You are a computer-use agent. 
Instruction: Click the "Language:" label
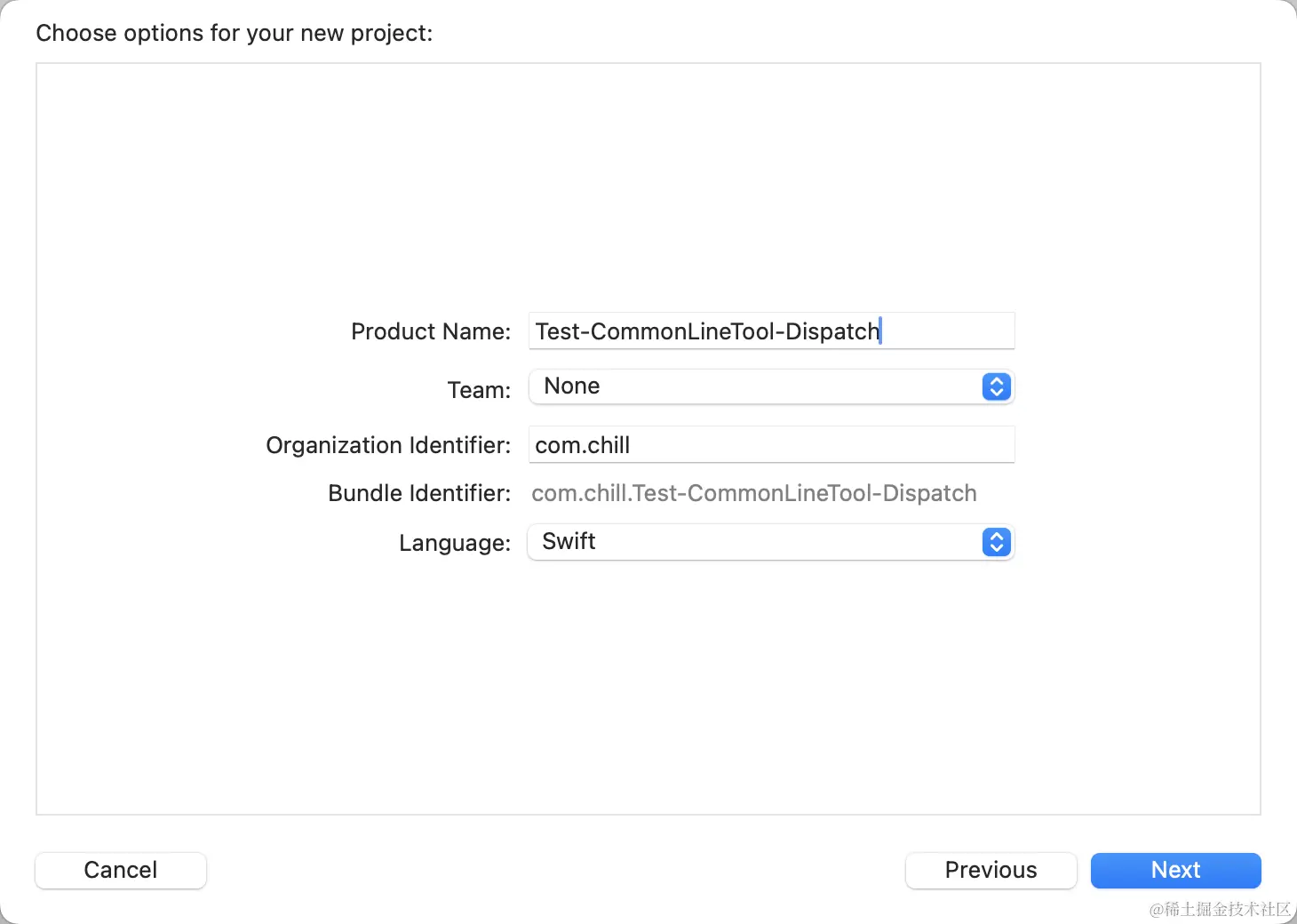click(x=455, y=543)
